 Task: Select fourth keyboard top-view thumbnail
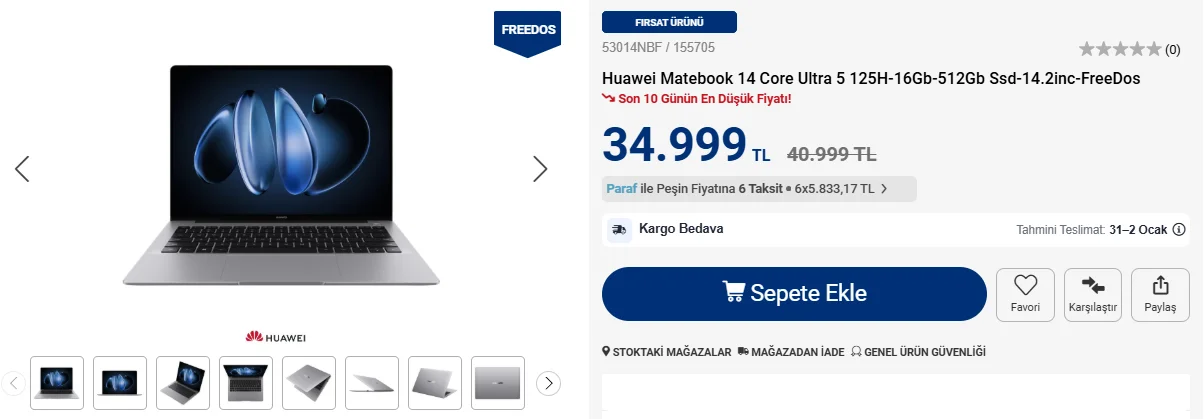pos(246,383)
